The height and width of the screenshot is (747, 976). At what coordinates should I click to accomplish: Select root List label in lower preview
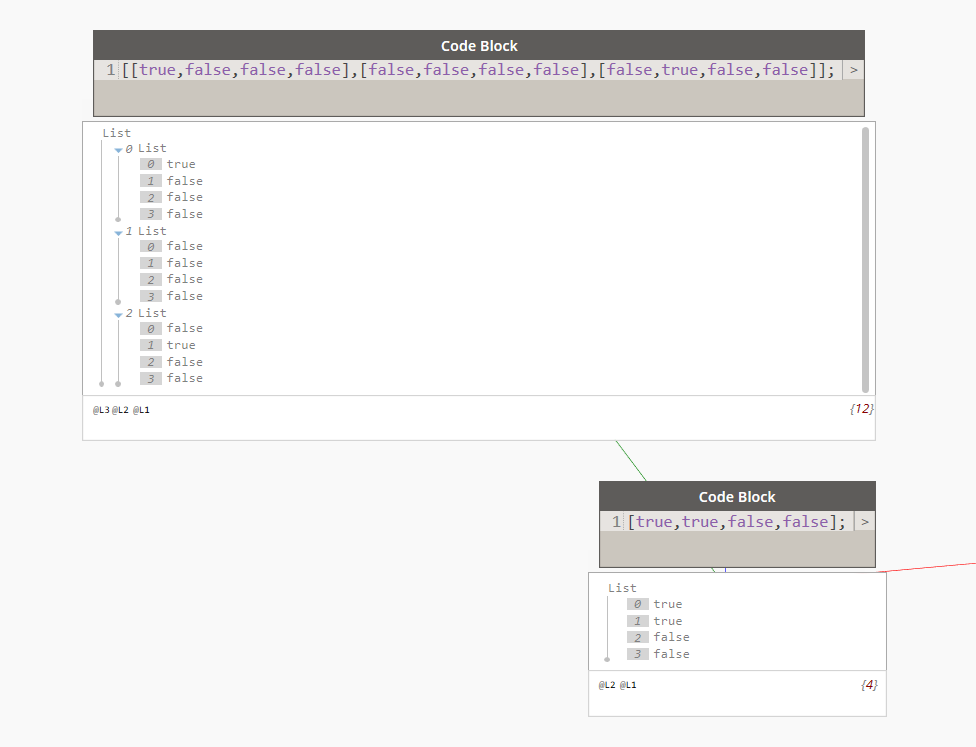pyautogui.click(x=622, y=588)
